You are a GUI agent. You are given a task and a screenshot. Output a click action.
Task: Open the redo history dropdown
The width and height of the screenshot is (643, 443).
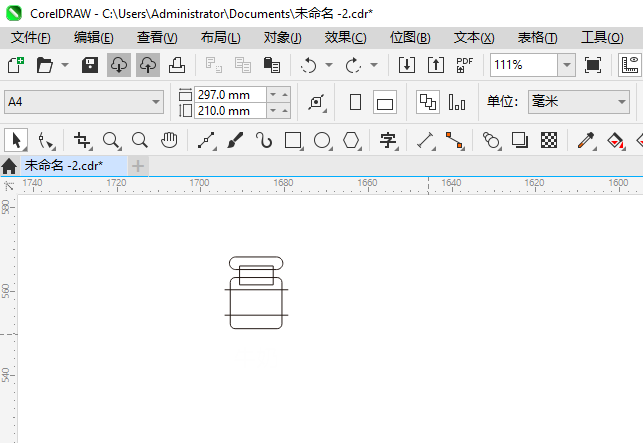tap(374, 65)
